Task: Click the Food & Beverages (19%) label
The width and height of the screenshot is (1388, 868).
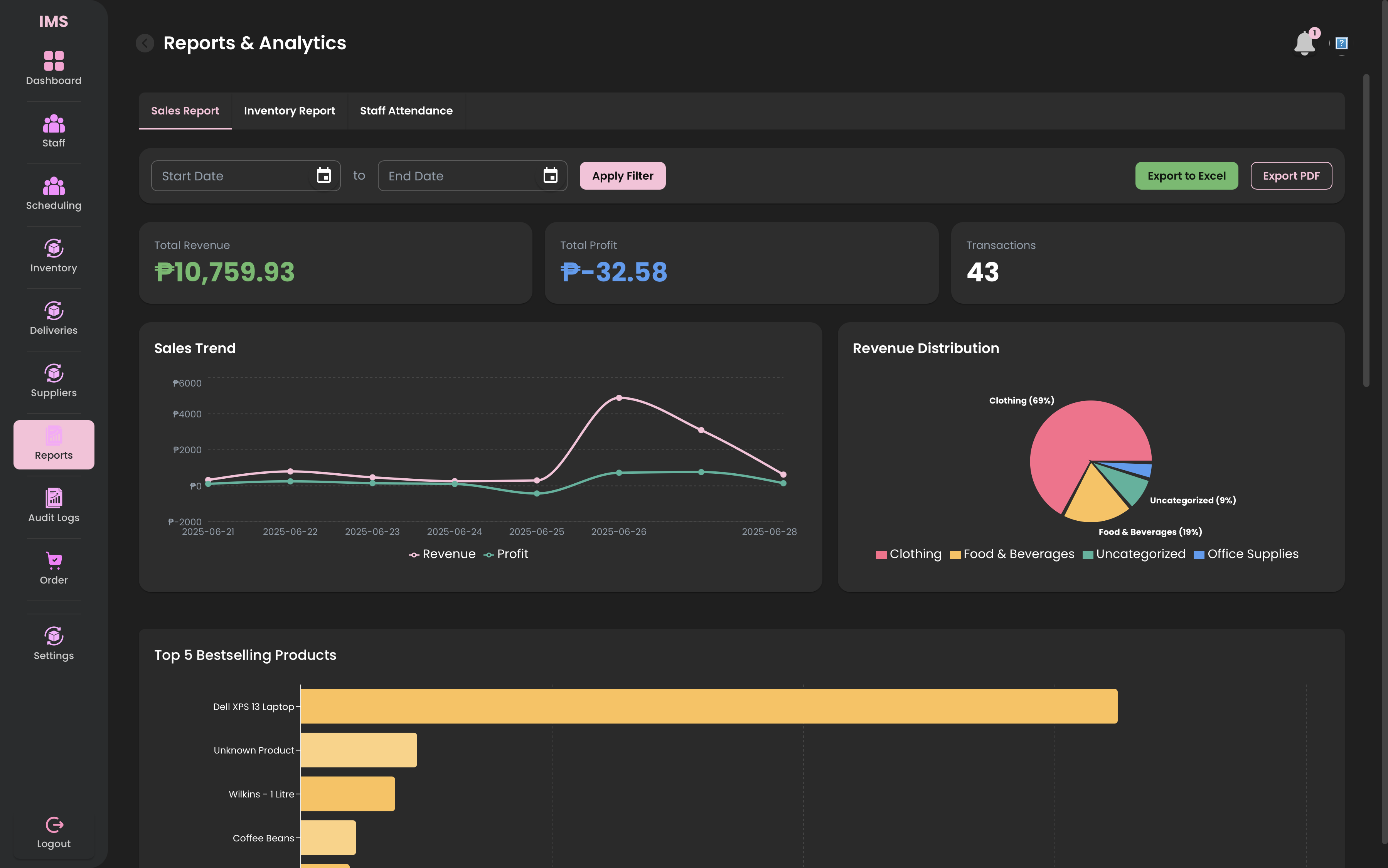Action: [1150, 532]
